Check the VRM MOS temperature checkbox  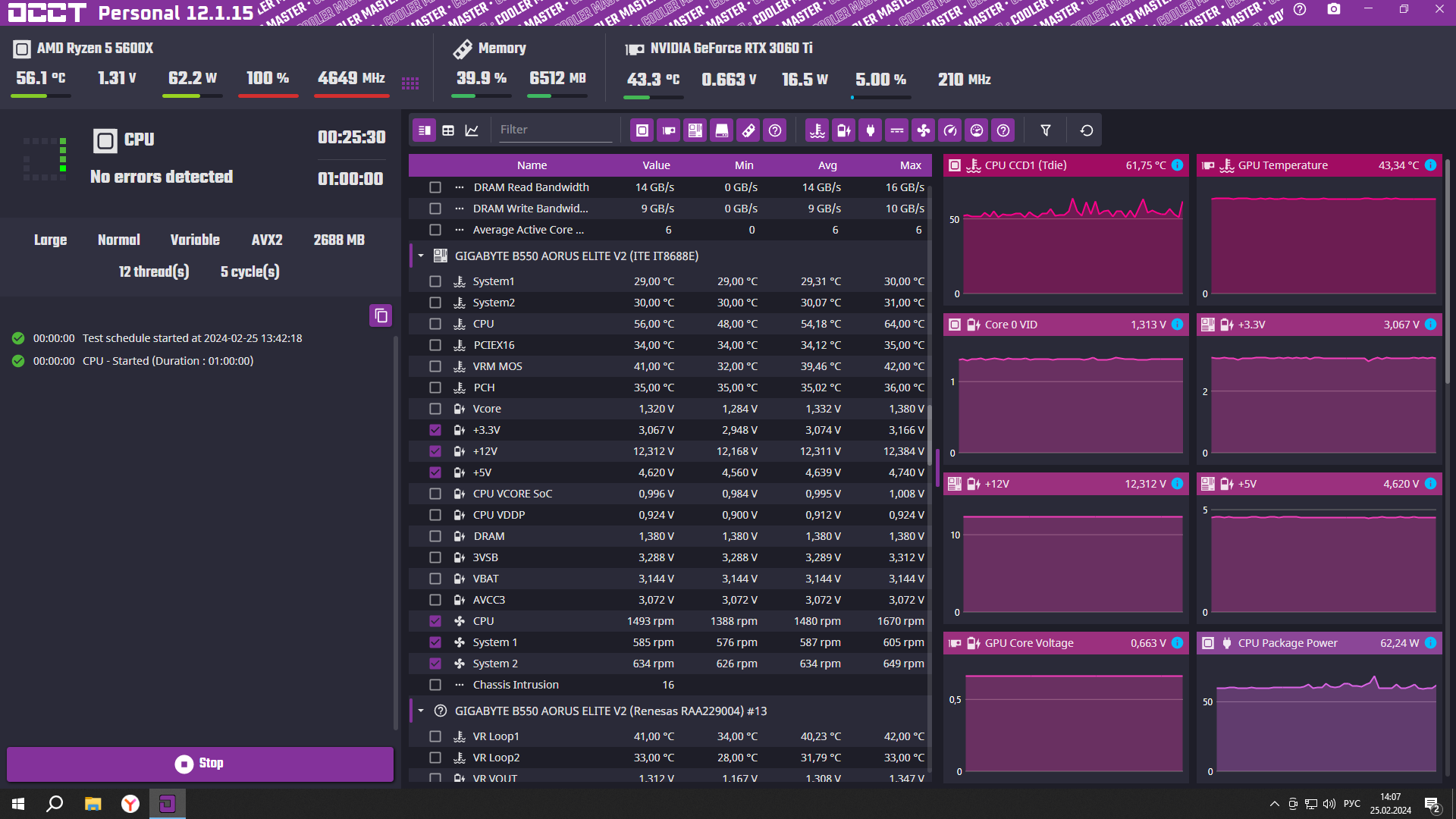435,366
